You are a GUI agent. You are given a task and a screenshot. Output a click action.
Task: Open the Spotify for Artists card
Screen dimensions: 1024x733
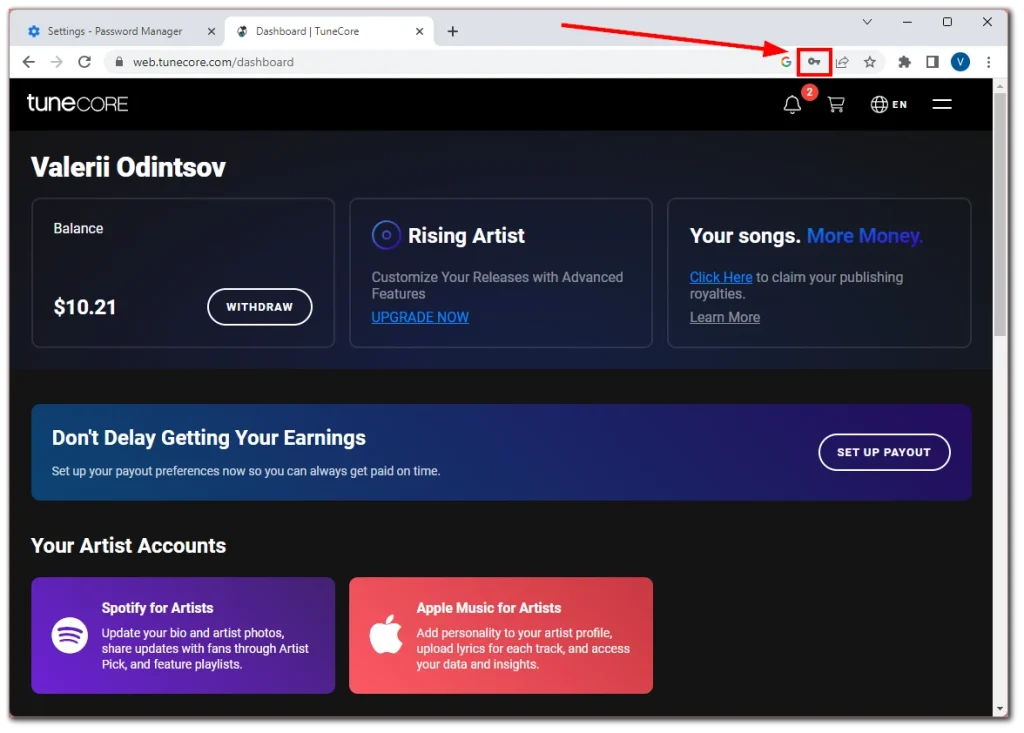(x=183, y=635)
